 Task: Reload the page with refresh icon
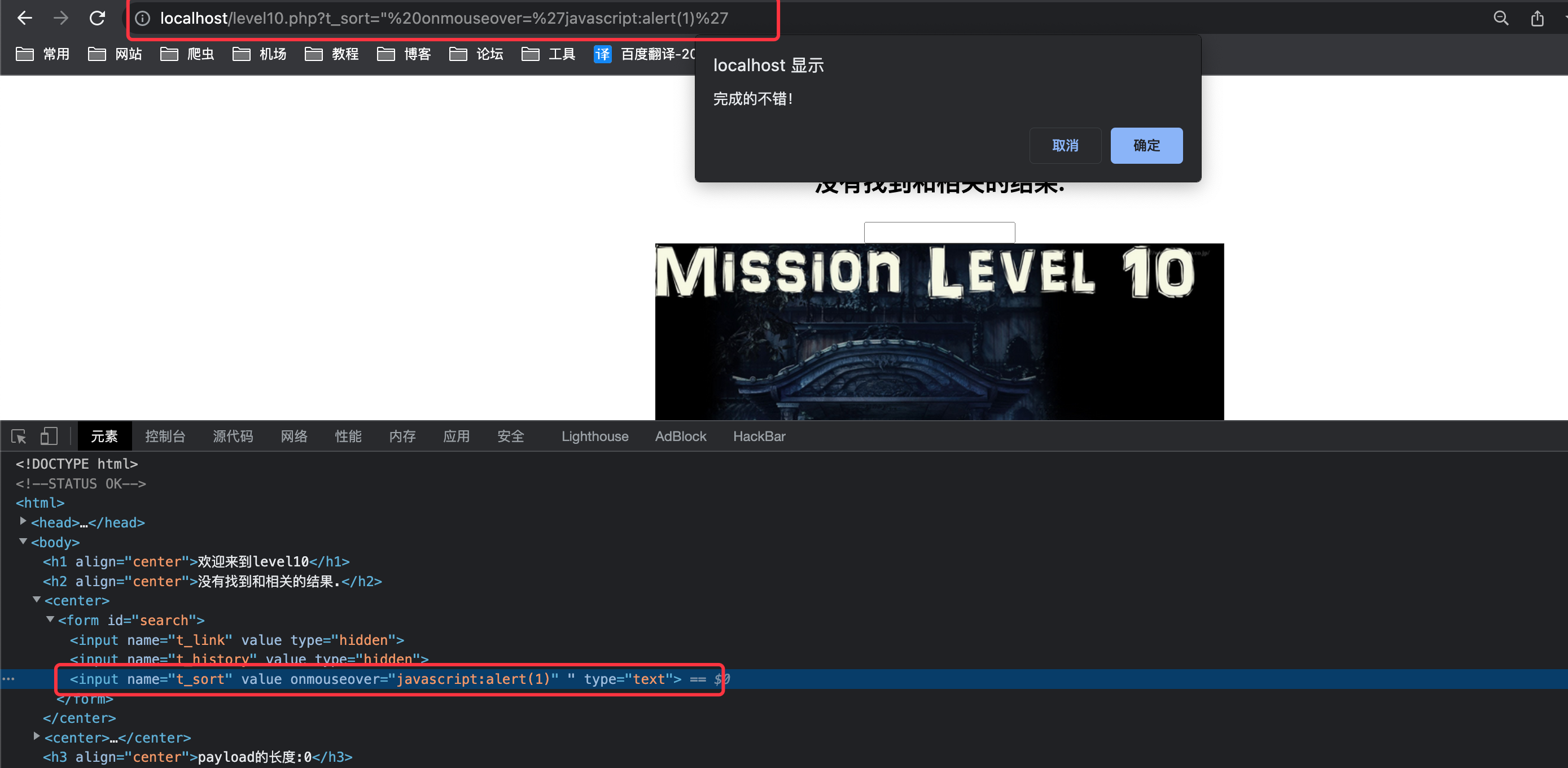pos(98,18)
